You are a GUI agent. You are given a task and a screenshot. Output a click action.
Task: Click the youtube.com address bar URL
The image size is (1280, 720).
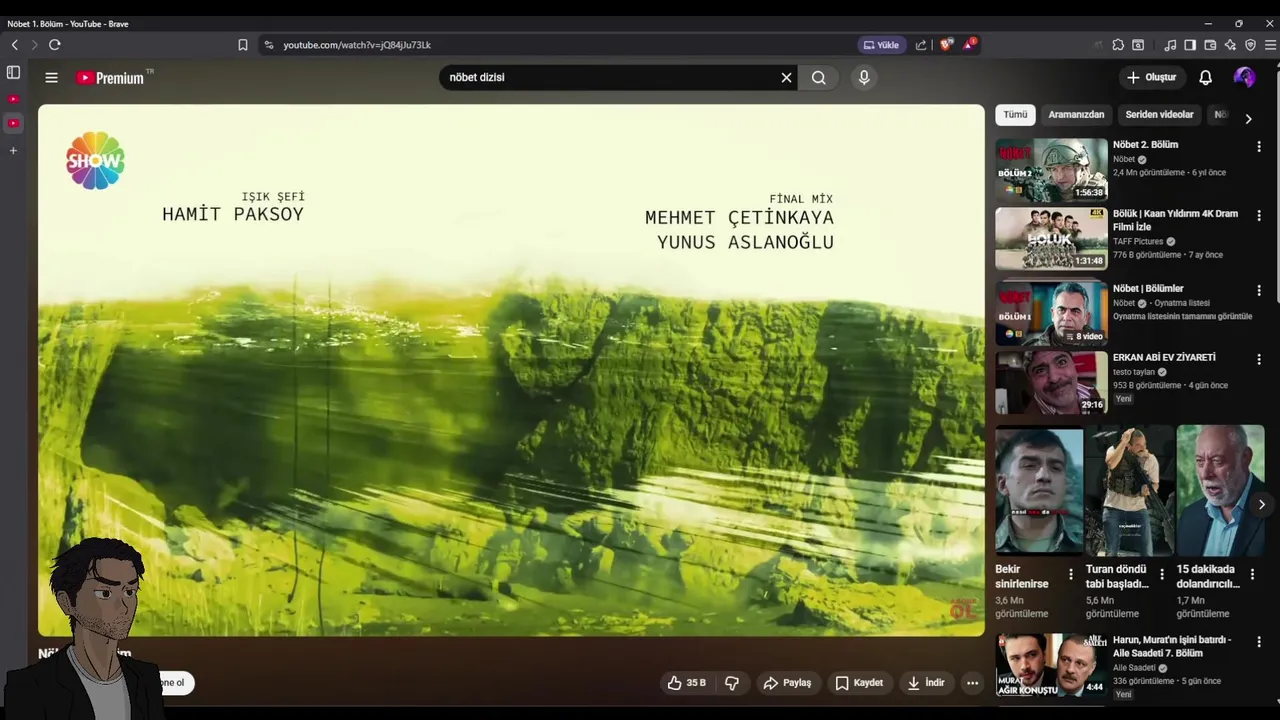point(357,45)
